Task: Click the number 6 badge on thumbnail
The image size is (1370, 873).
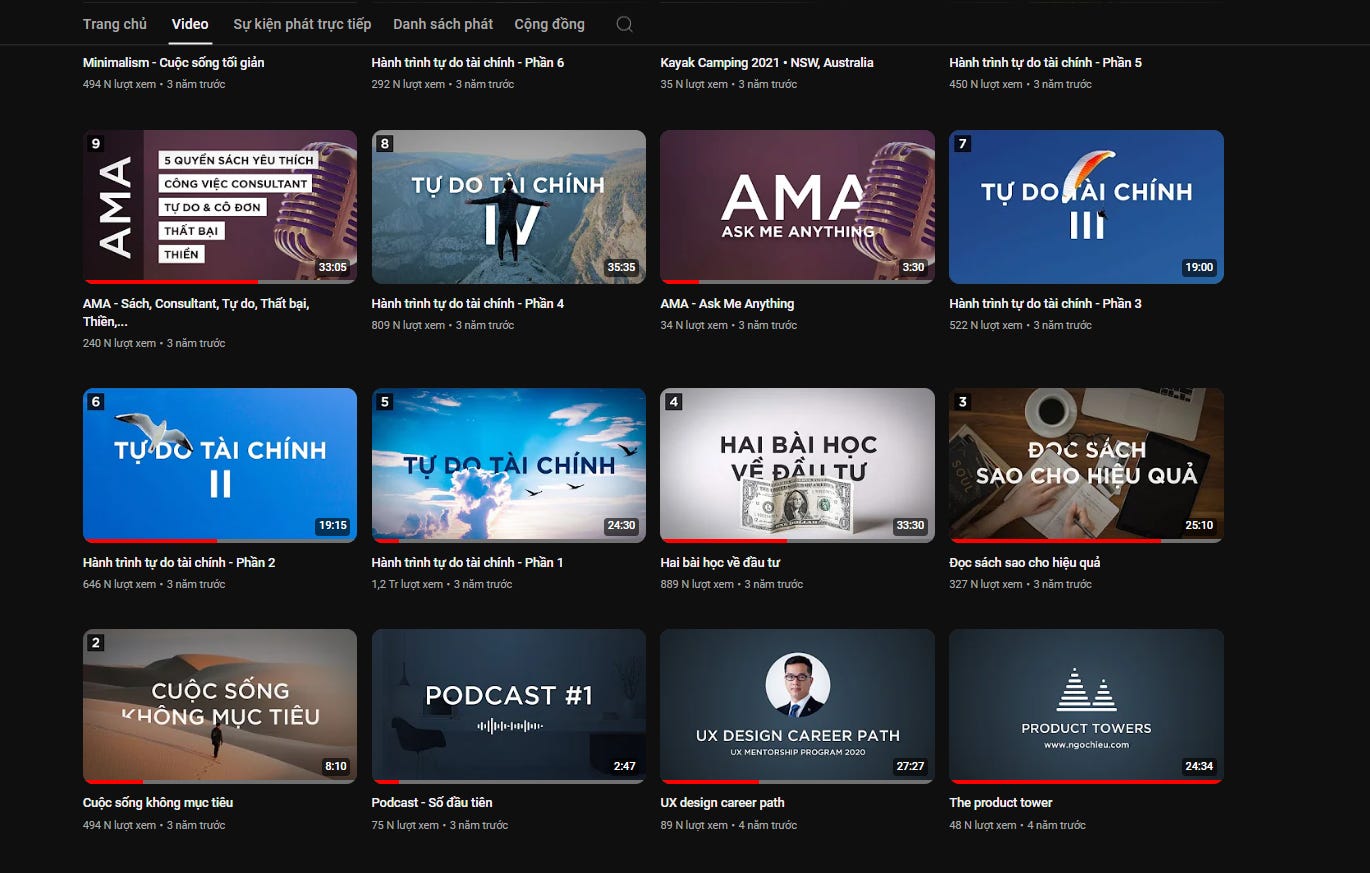Action: pyautogui.click(x=96, y=402)
